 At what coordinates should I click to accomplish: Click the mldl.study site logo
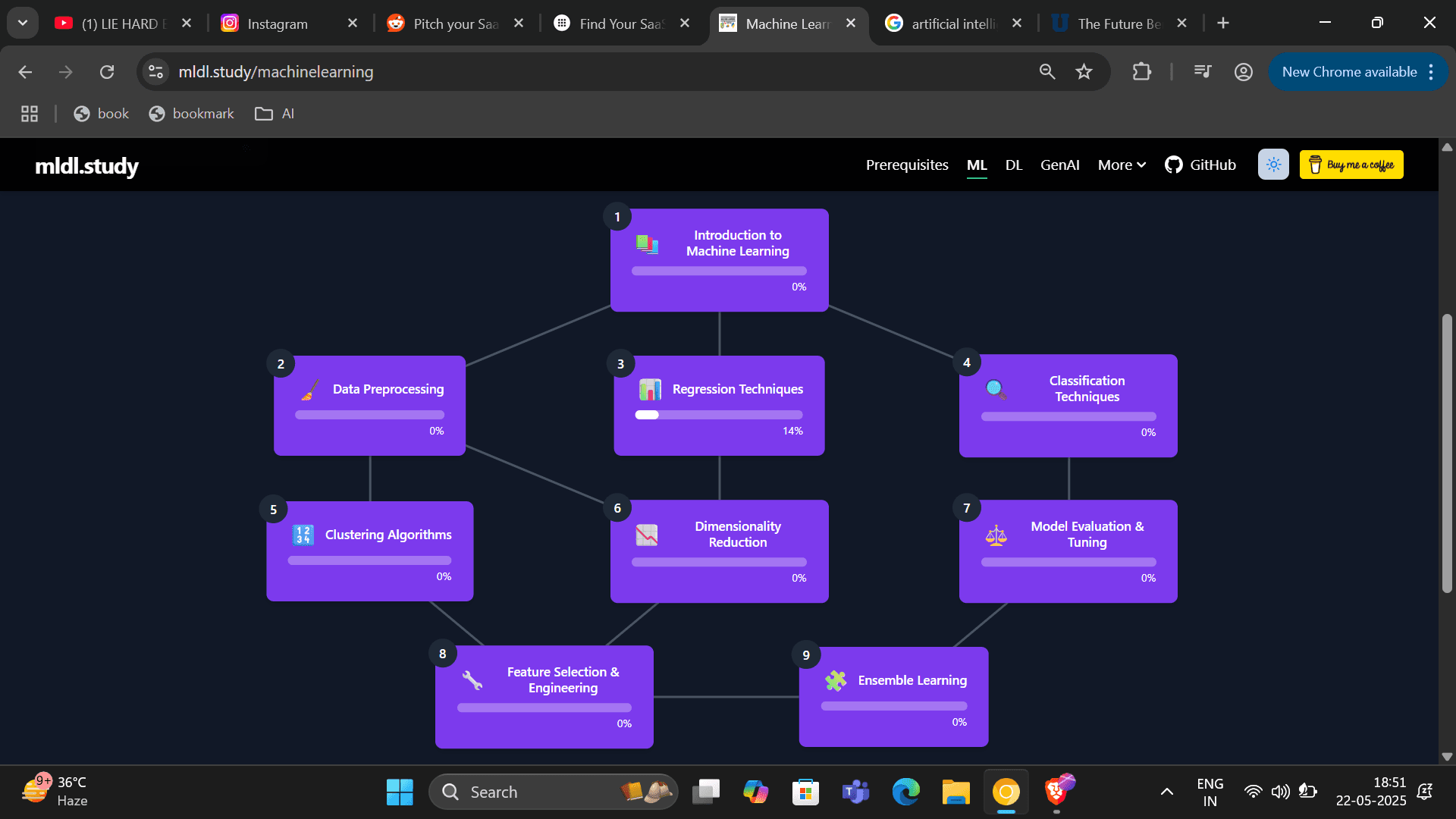86,166
